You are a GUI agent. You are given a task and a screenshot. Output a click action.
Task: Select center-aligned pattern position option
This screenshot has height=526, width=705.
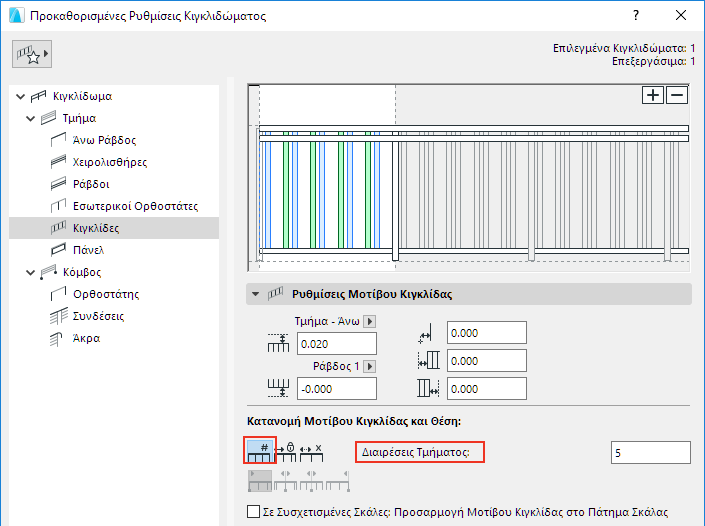(x=286, y=481)
